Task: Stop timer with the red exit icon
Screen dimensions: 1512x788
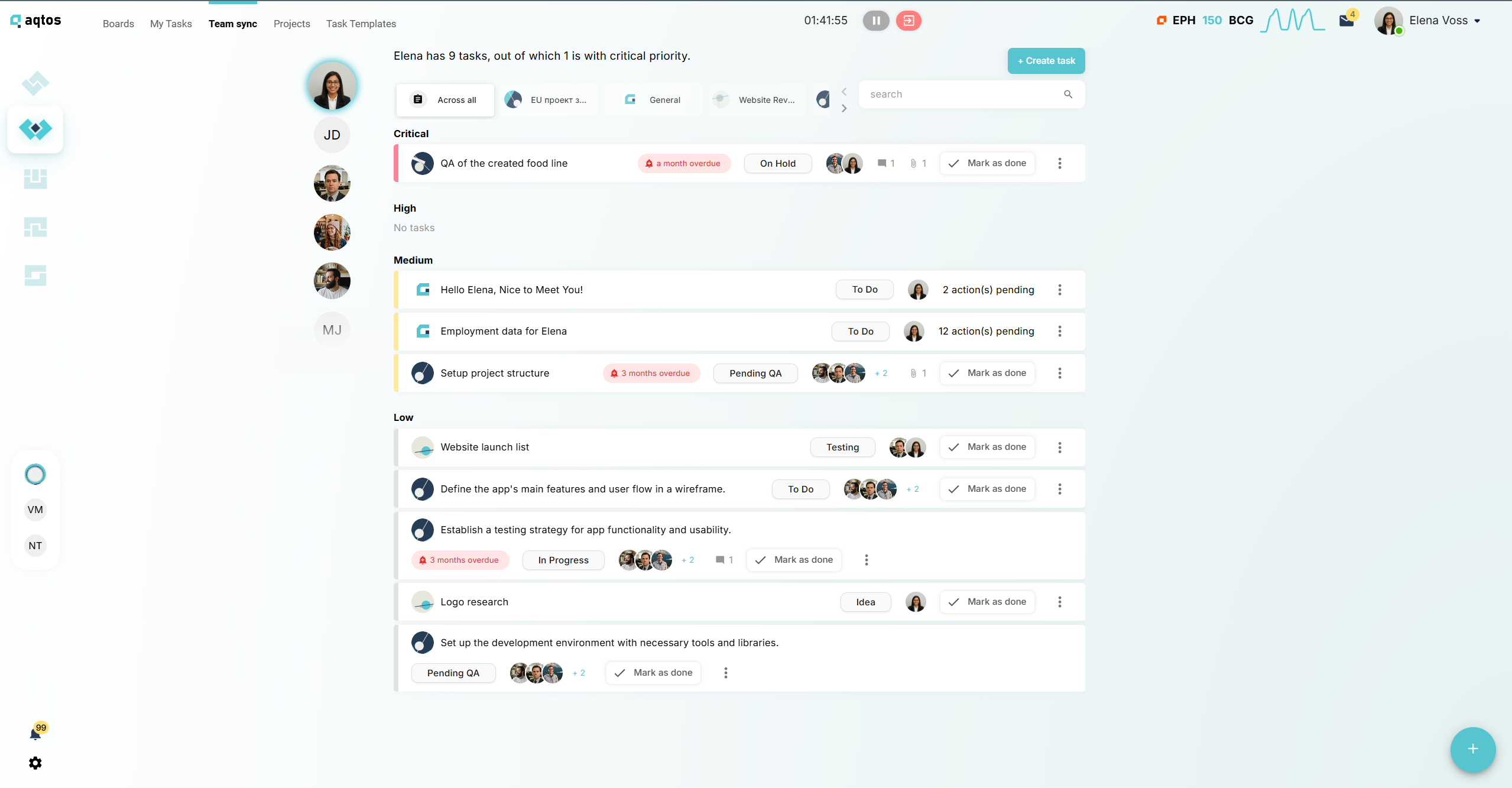Action: pyautogui.click(x=909, y=21)
